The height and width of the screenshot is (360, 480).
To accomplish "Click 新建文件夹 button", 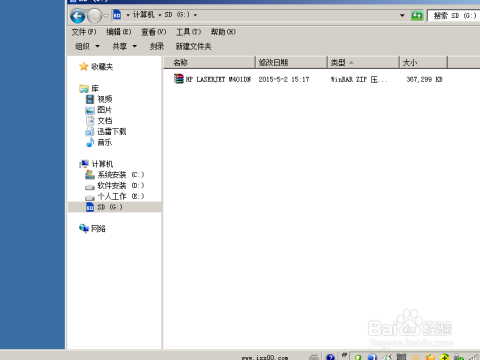I will (194, 46).
